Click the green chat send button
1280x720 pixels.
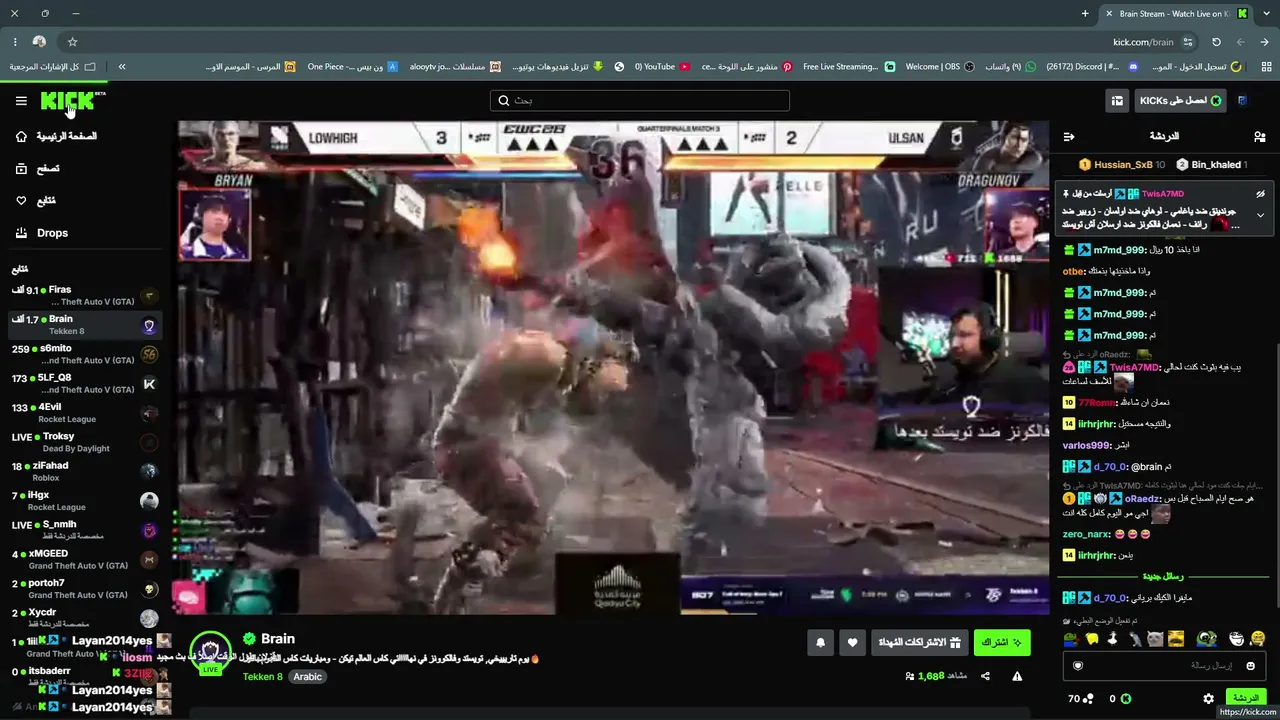click(1245, 697)
